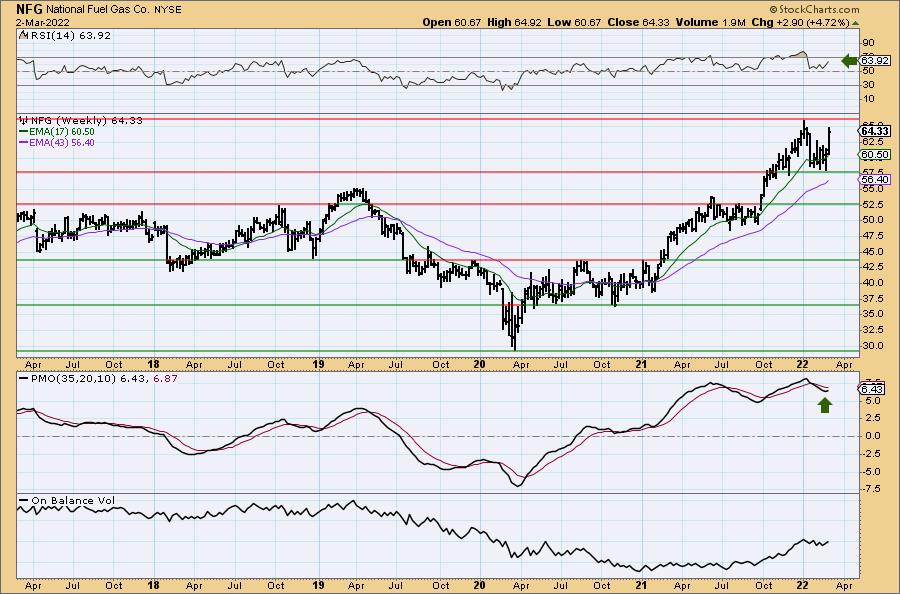Click the 52.5 label on the price axis
The height and width of the screenshot is (594, 900).
click(873, 204)
